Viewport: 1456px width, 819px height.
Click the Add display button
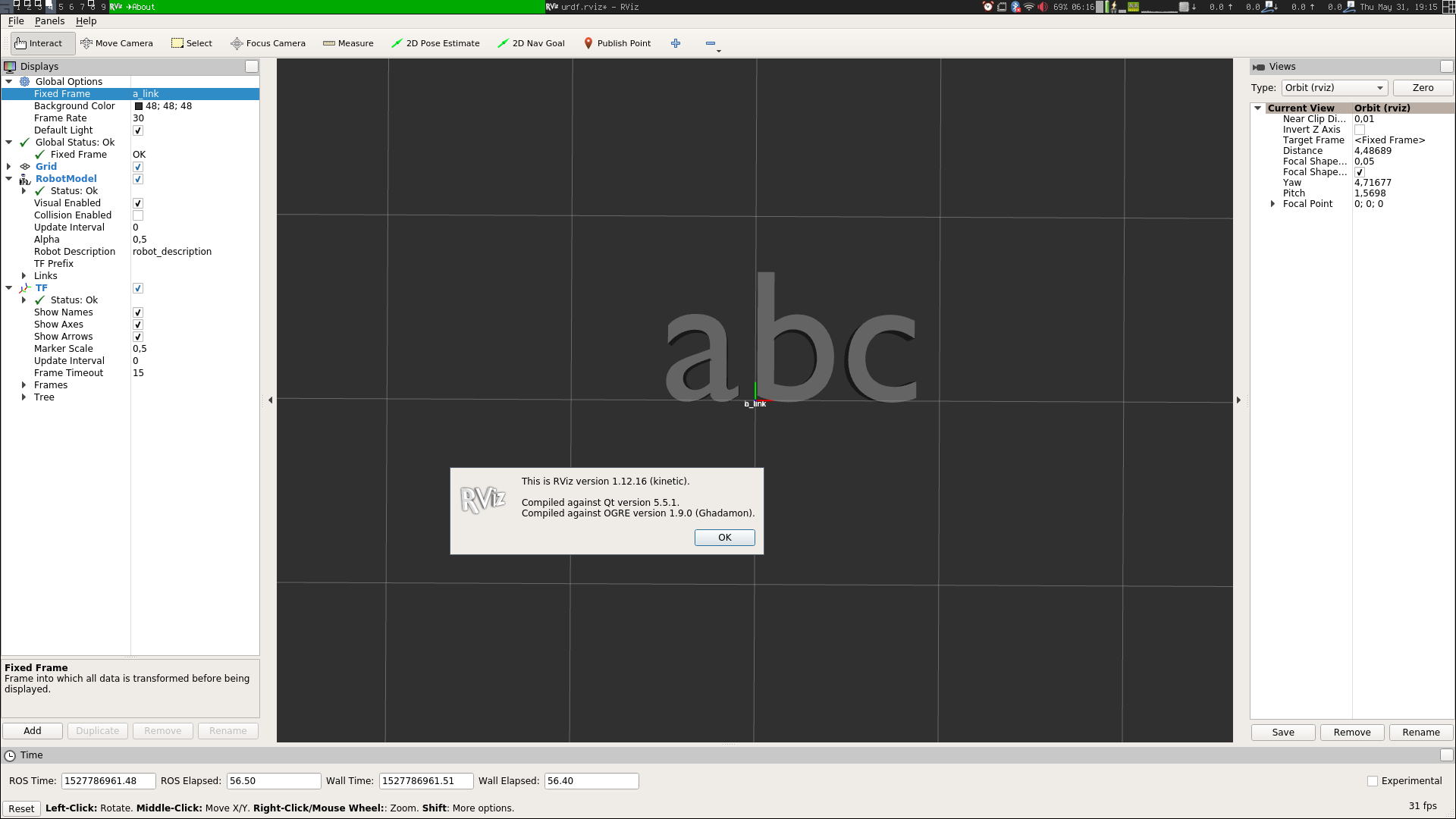click(x=33, y=731)
